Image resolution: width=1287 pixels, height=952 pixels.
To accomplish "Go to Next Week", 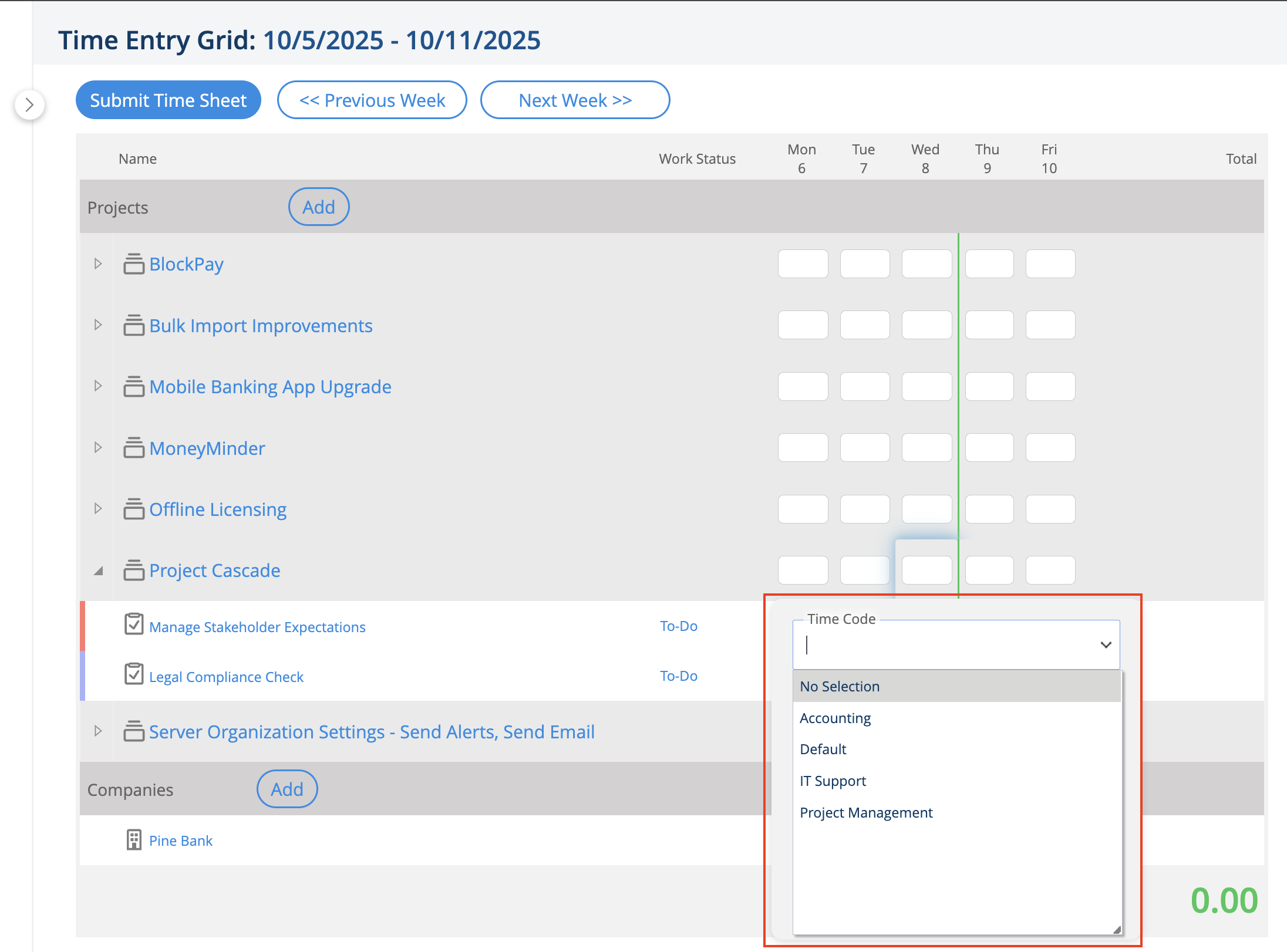I will [575, 100].
